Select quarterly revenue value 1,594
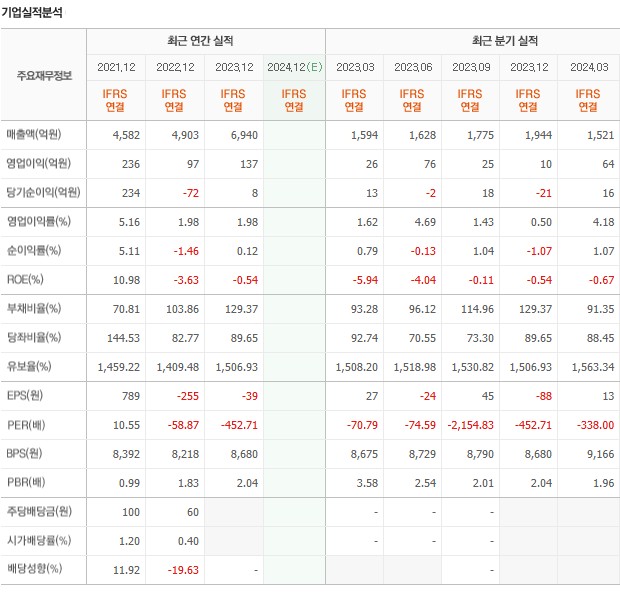 coord(365,135)
